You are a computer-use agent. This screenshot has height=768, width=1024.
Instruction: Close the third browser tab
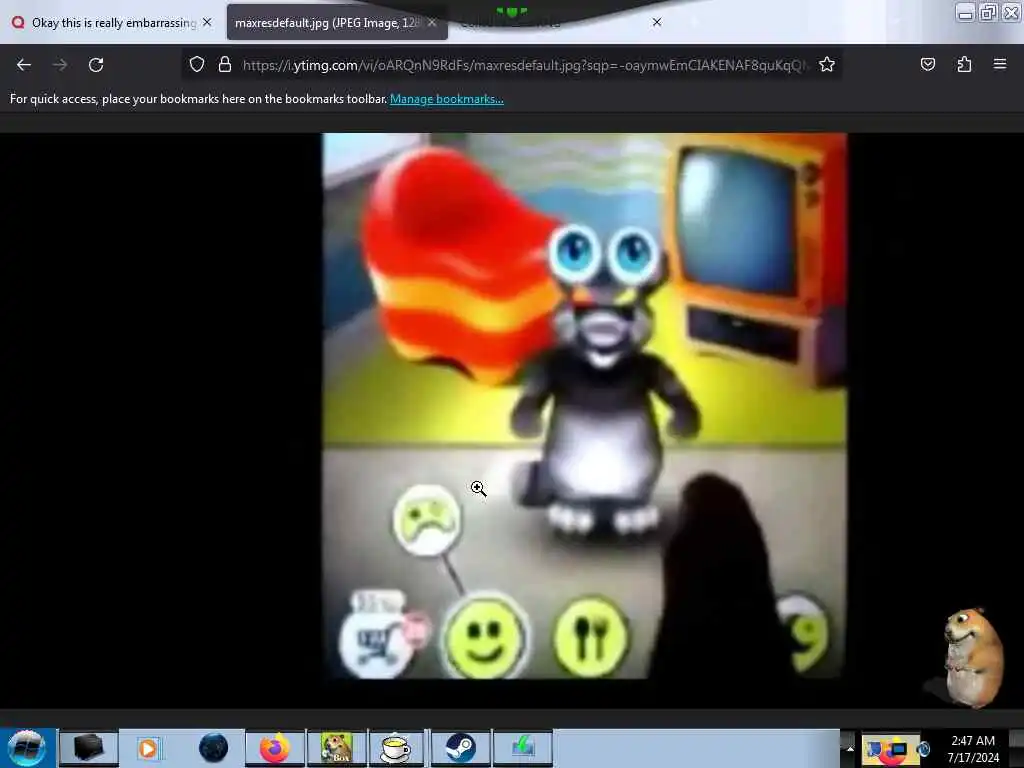[x=656, y=22]
